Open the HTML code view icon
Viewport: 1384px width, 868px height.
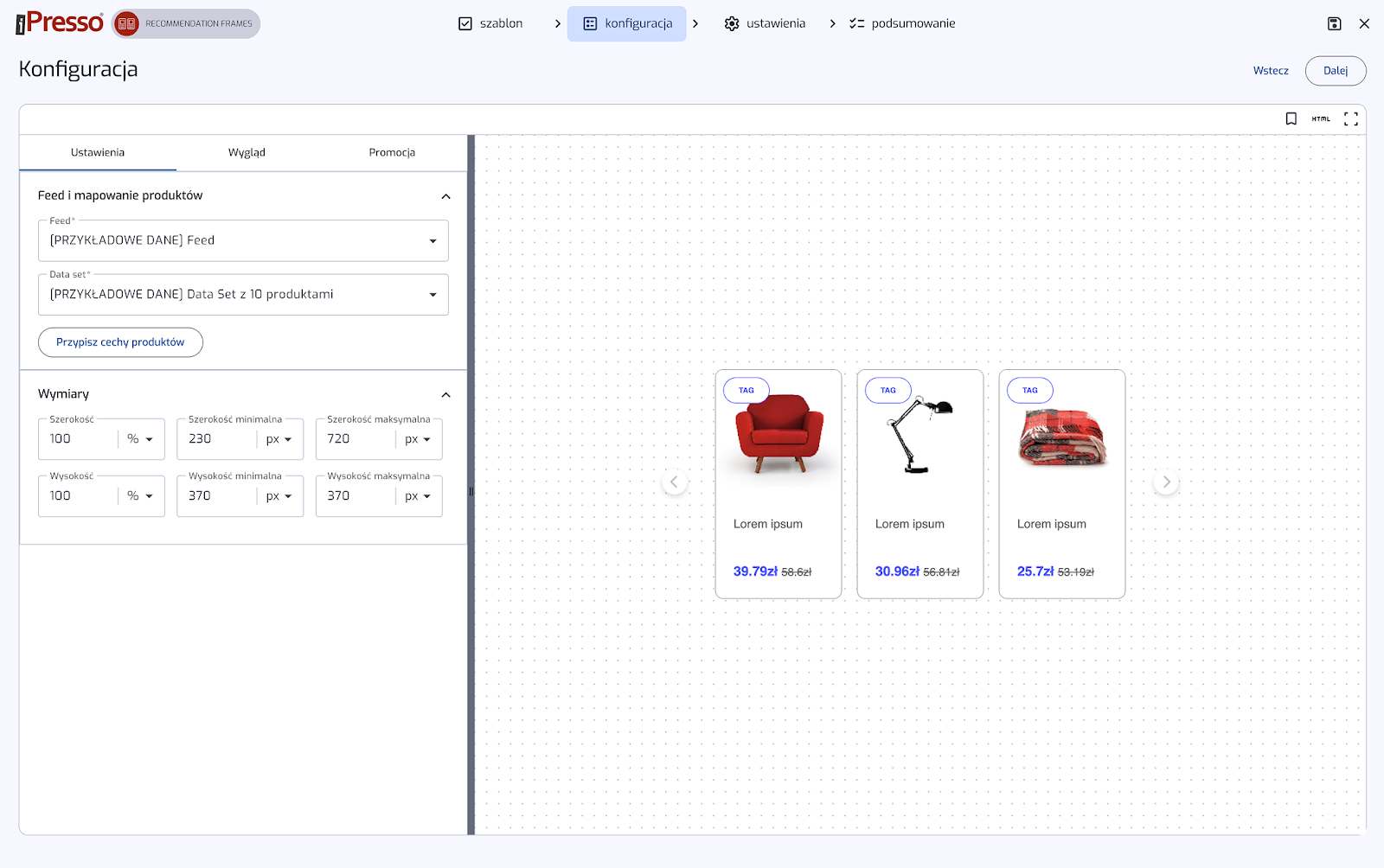pos(1321,119)
